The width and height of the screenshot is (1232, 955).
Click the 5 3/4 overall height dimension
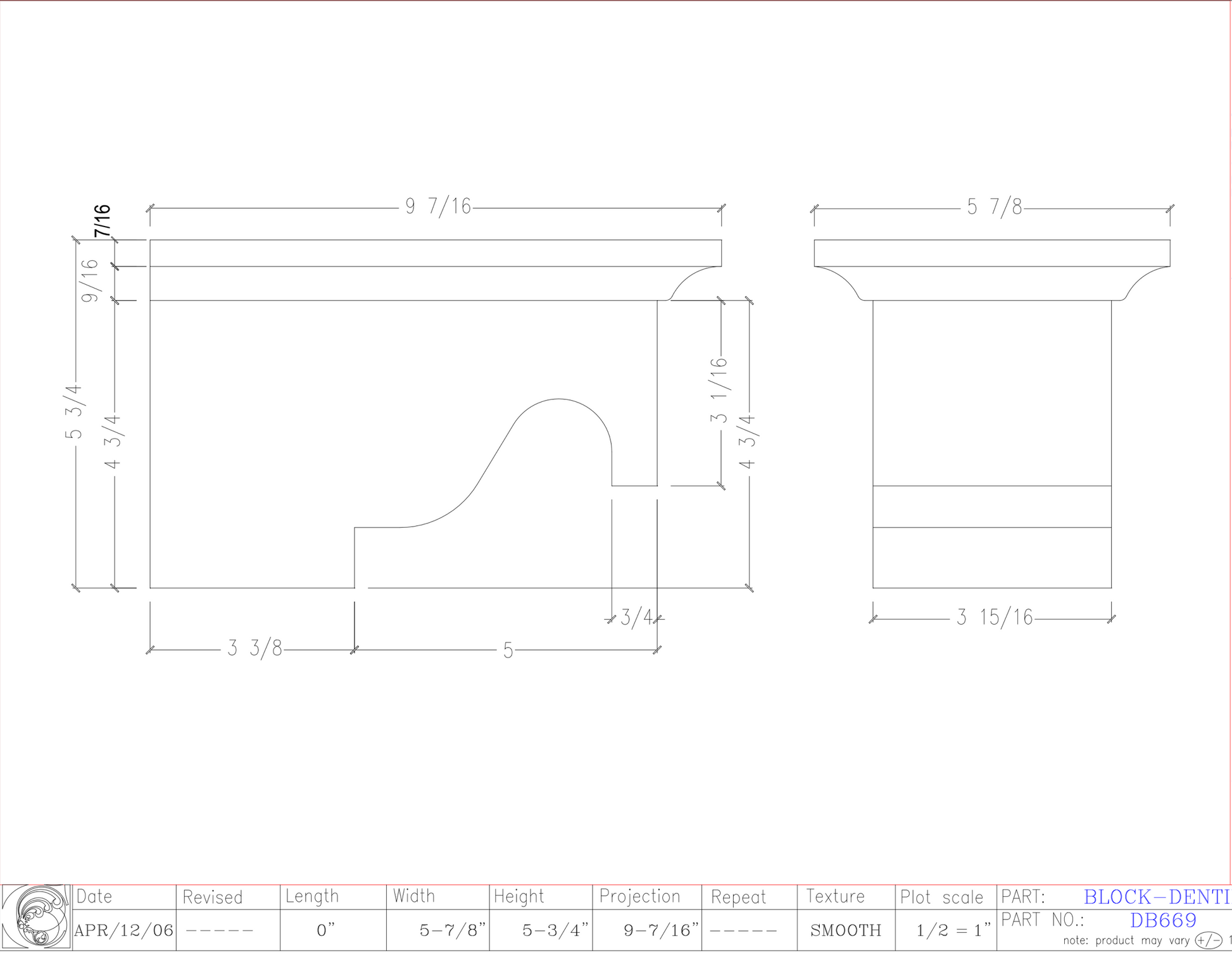tap(74, 412)
